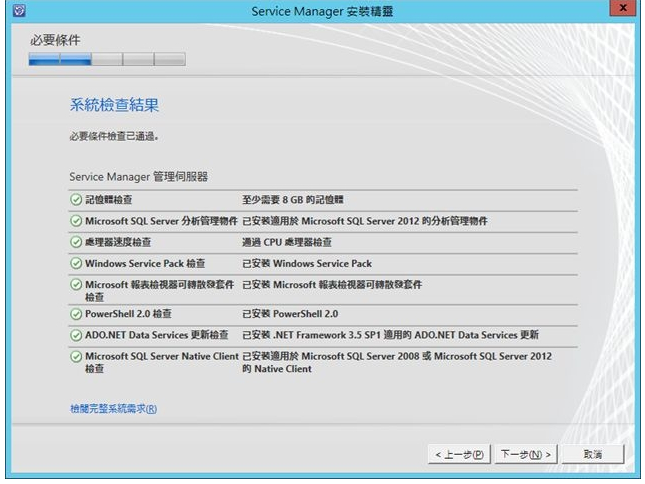Select the 記憶體檢查 row label
The width and height of the screenshot is (645, 484).
(x=109, y=200)
